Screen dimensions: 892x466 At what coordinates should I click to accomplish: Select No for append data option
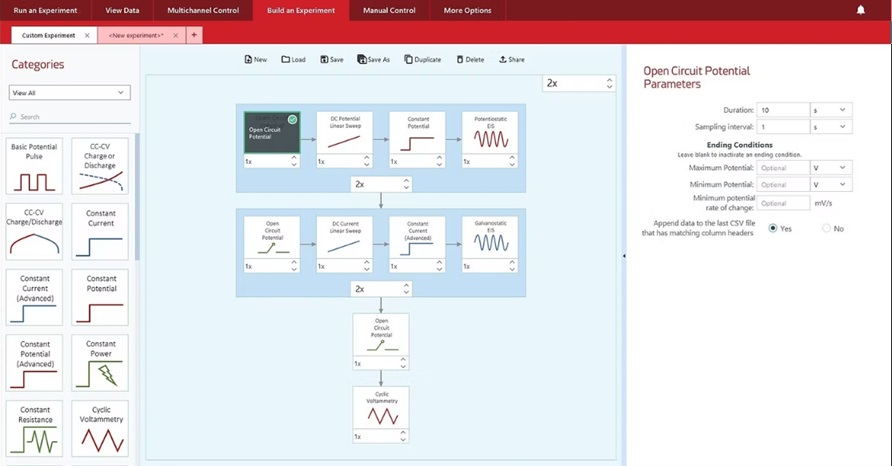(x=826, y=228)
